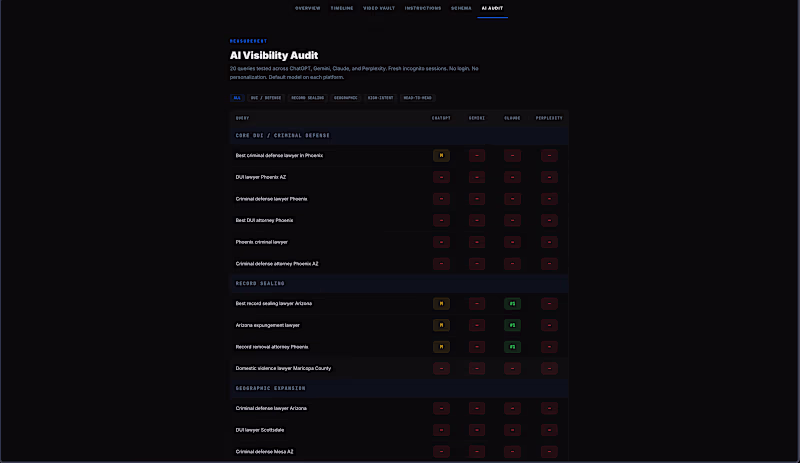
Task: Click the Record Sealing section header row
Action: [x=399, y=283]
